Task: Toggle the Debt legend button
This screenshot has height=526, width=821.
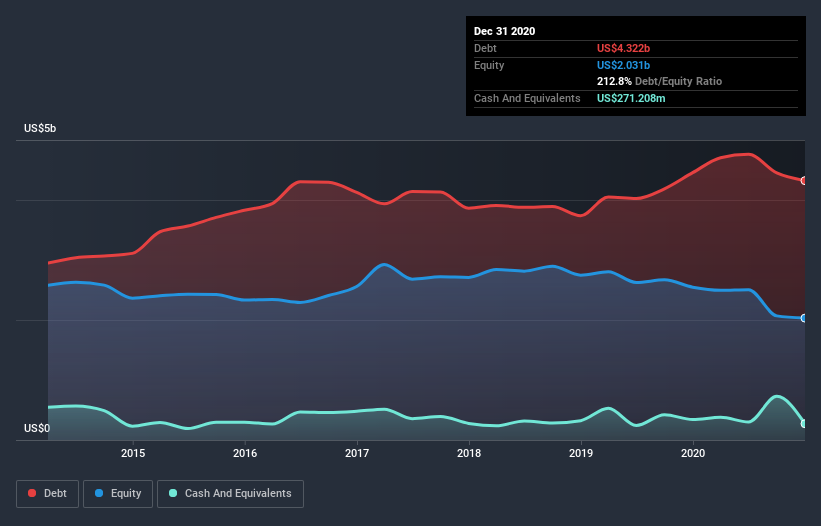Action: (x=48, y=494)
